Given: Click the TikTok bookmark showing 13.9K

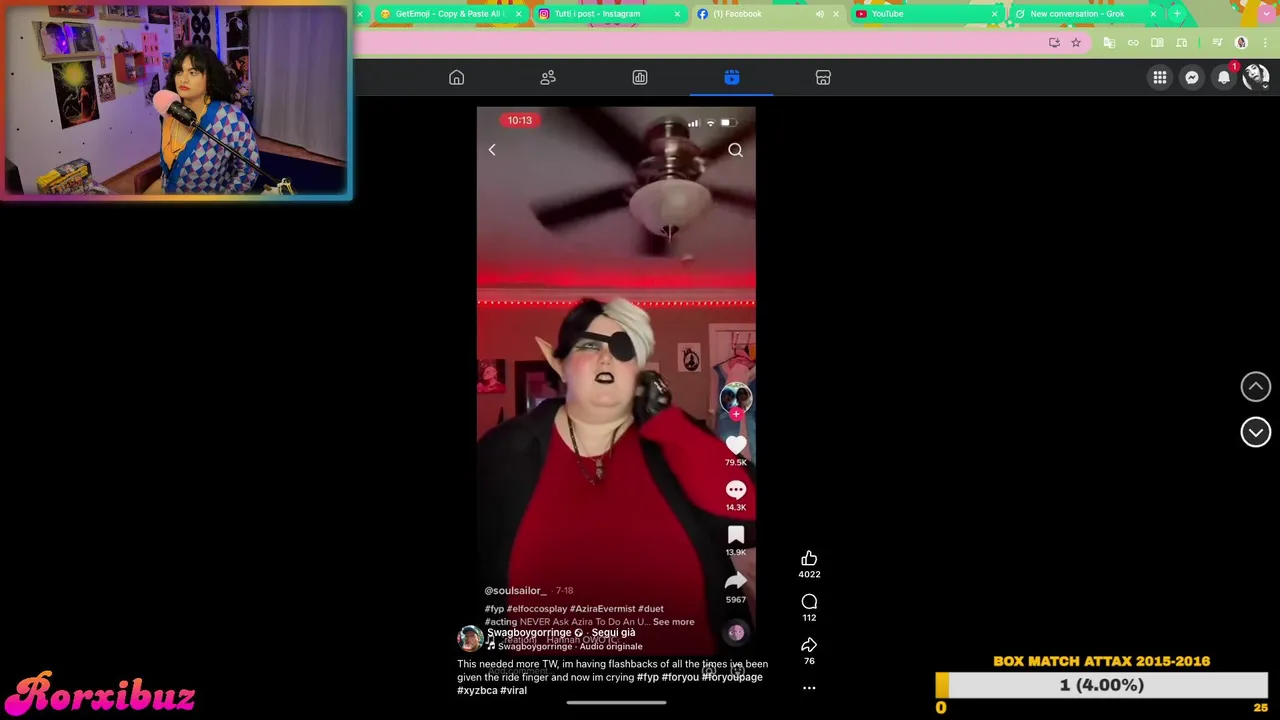Looking at the screenshot, I should (736, 535).
